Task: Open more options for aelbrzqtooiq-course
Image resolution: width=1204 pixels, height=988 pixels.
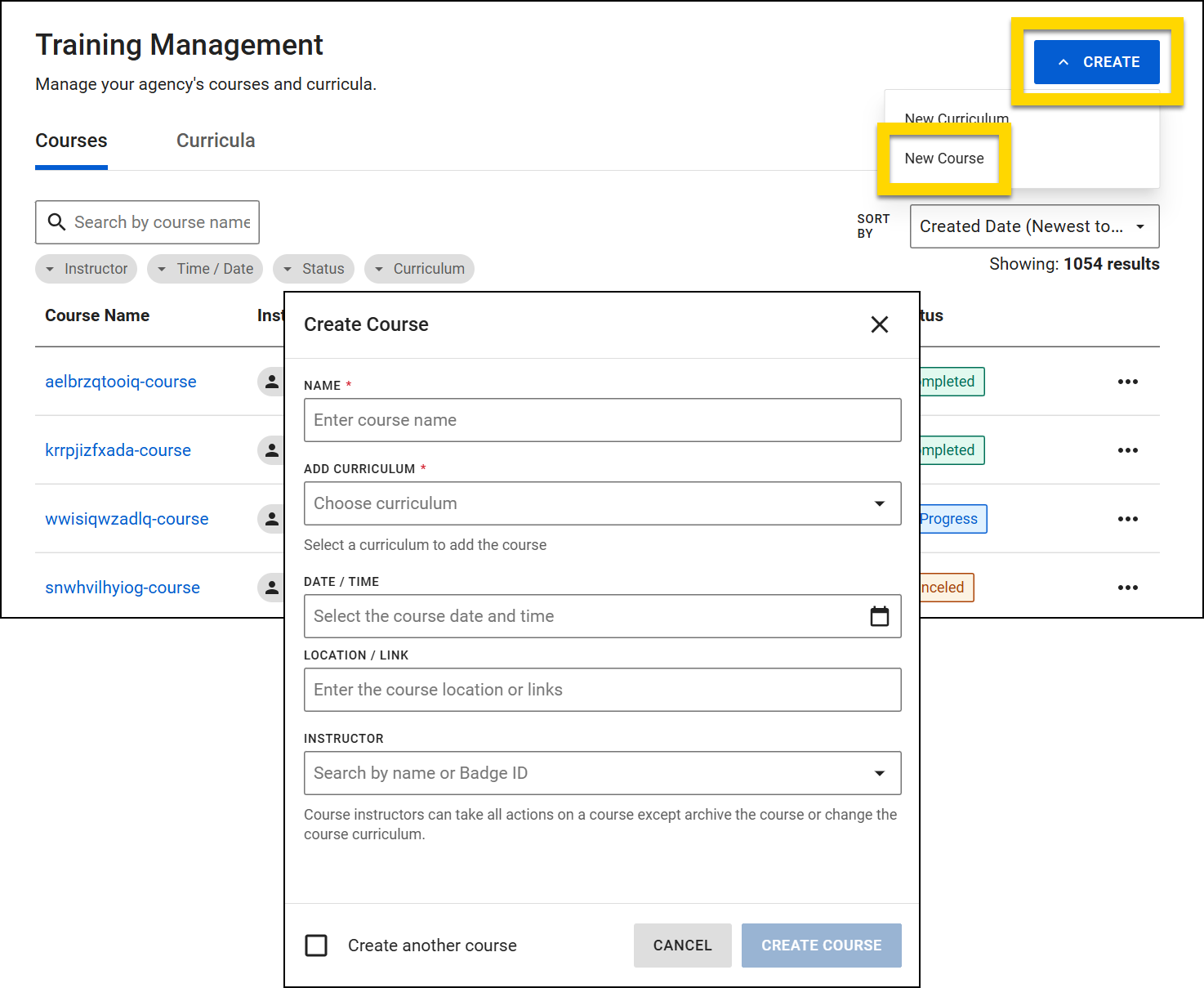Action: [1127, 382]
